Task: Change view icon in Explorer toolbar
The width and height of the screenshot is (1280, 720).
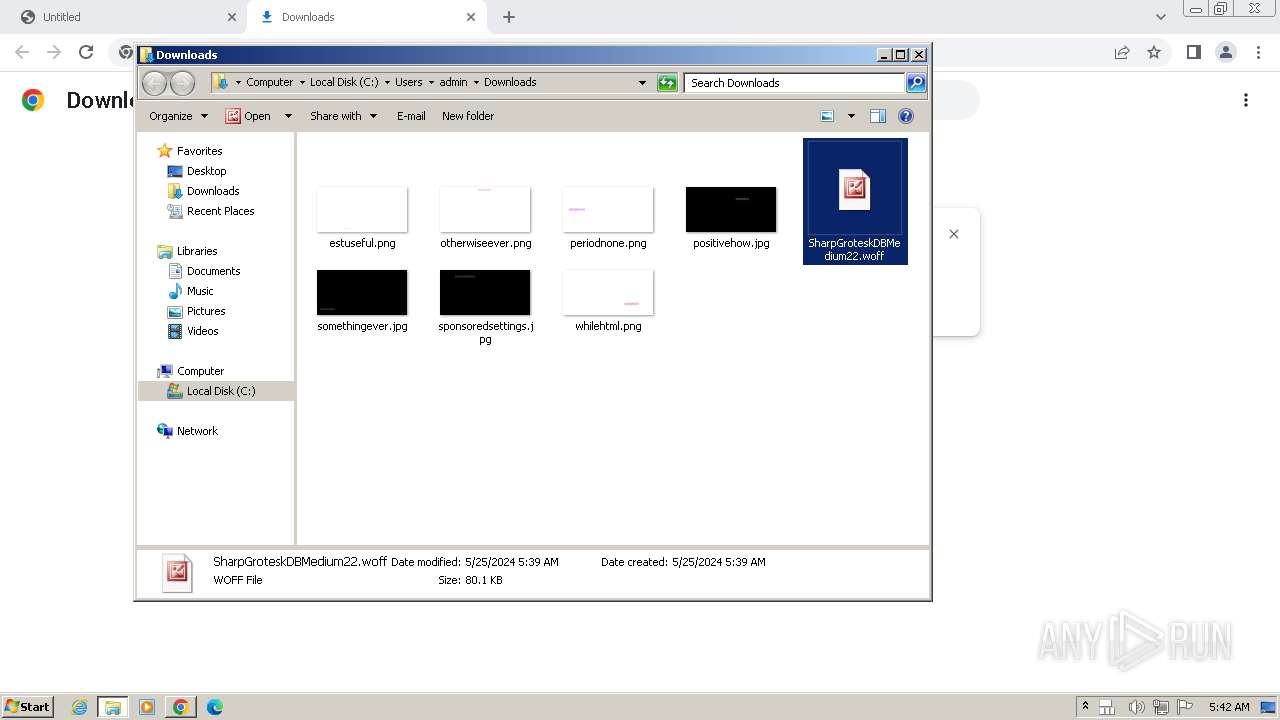Action: click(827, 116)
